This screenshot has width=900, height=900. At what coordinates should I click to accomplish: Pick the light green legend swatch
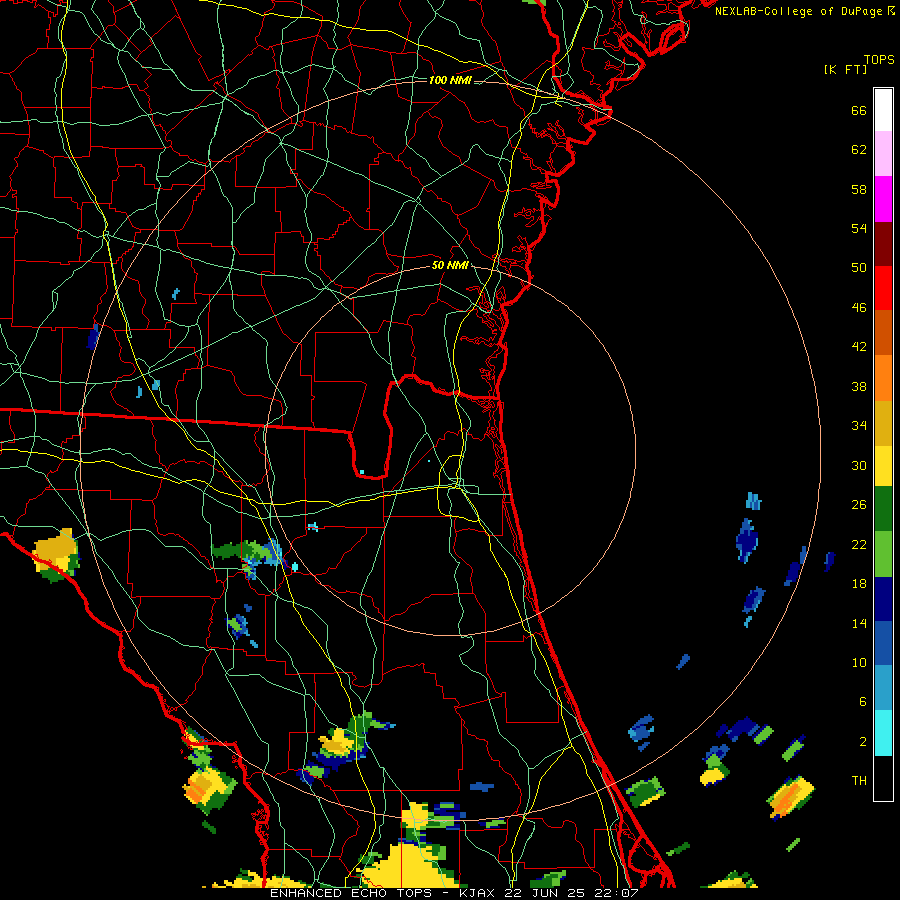click(883, 554)
